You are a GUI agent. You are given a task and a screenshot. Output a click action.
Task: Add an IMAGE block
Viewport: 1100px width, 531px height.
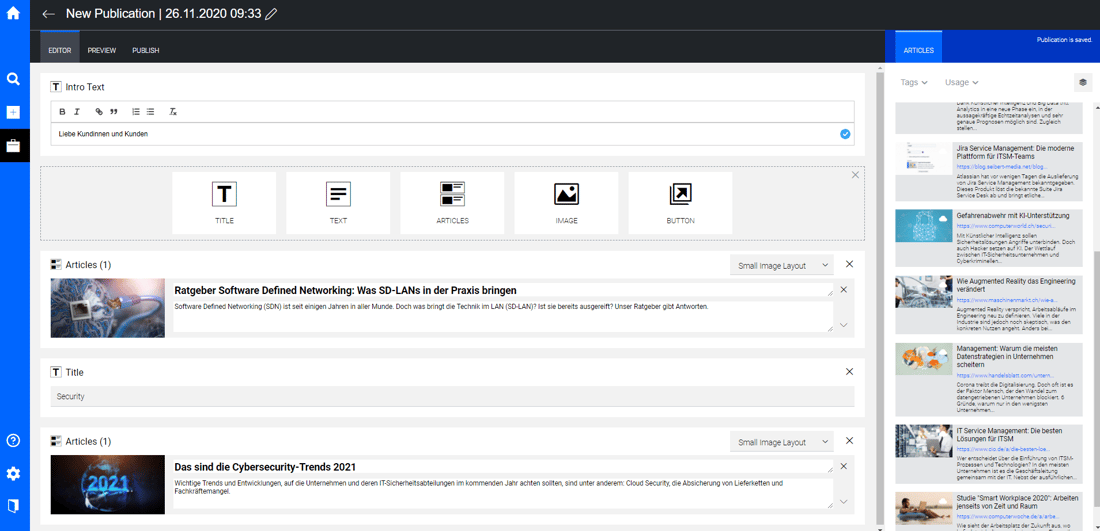coord(566,203)
